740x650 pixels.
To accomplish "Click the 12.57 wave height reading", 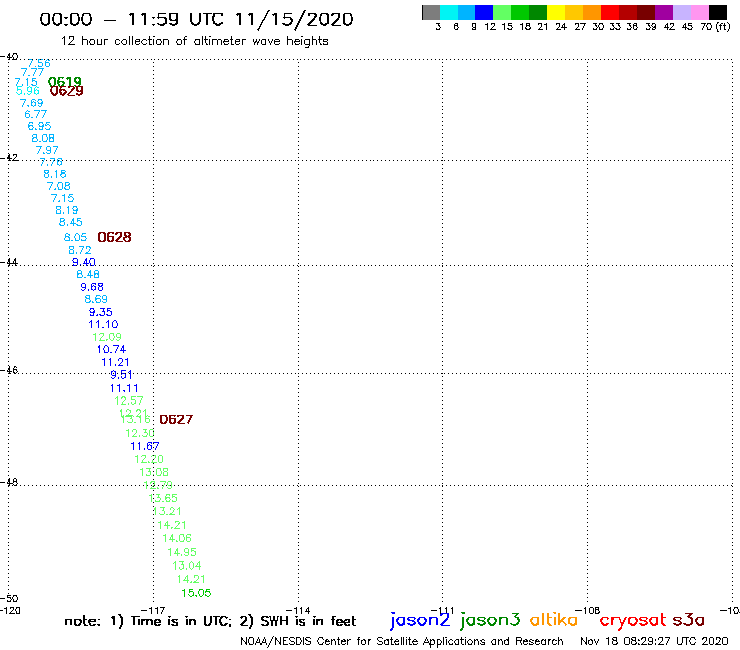I will pos(128,401).
